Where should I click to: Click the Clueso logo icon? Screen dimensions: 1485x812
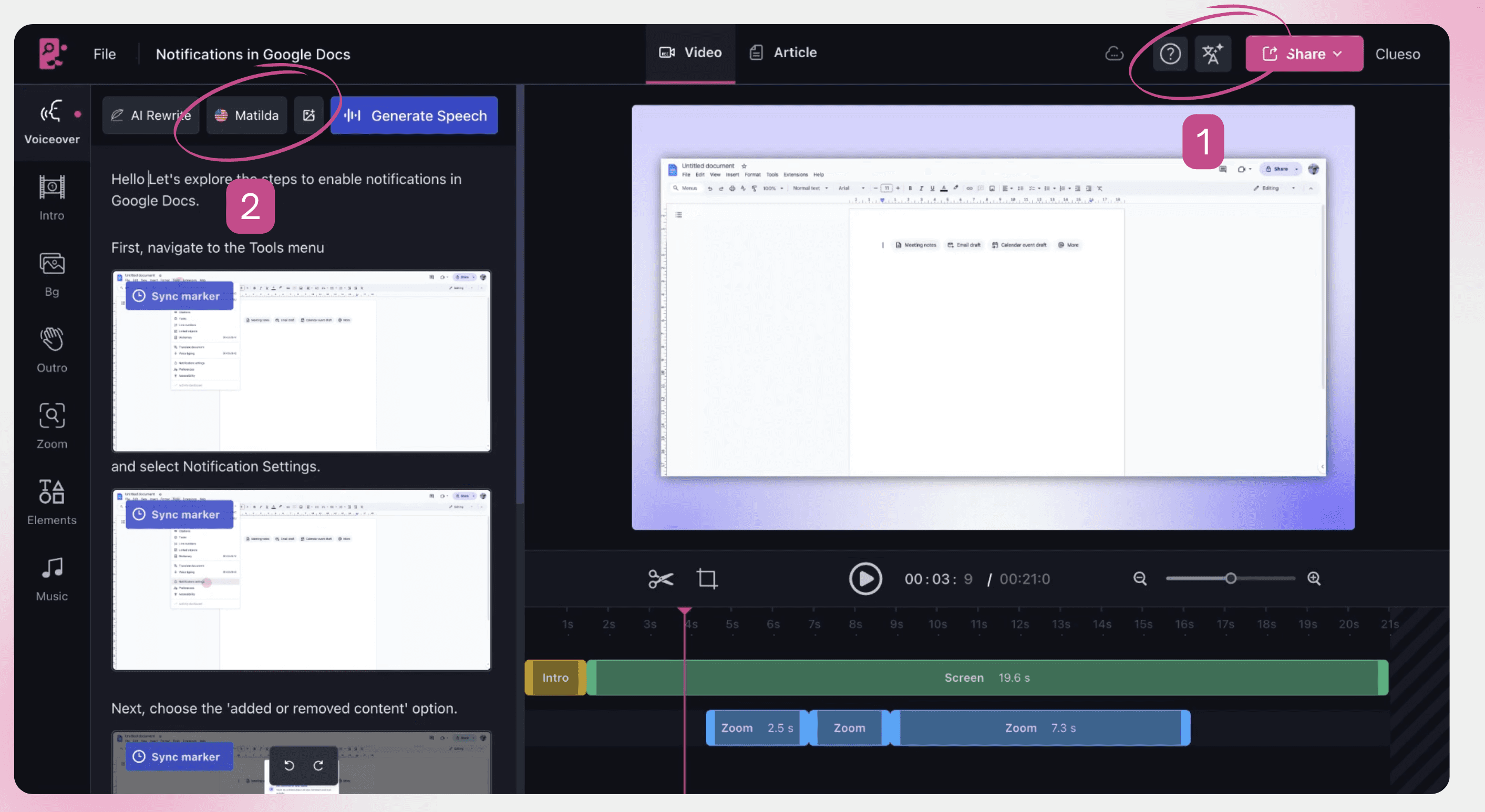(x=52, y=54)
